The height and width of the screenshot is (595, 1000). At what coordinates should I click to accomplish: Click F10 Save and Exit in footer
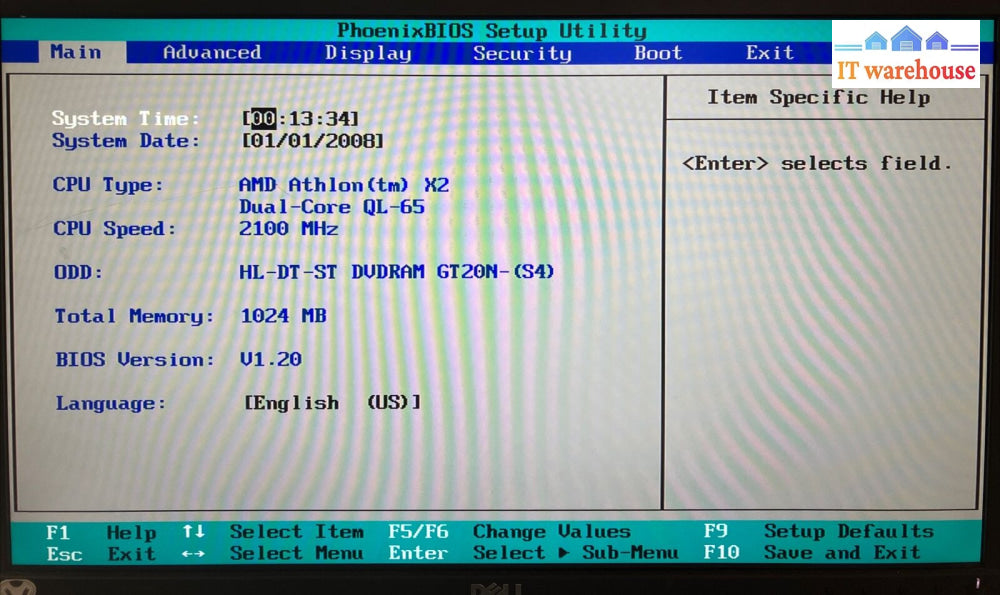tap(811, 553)
